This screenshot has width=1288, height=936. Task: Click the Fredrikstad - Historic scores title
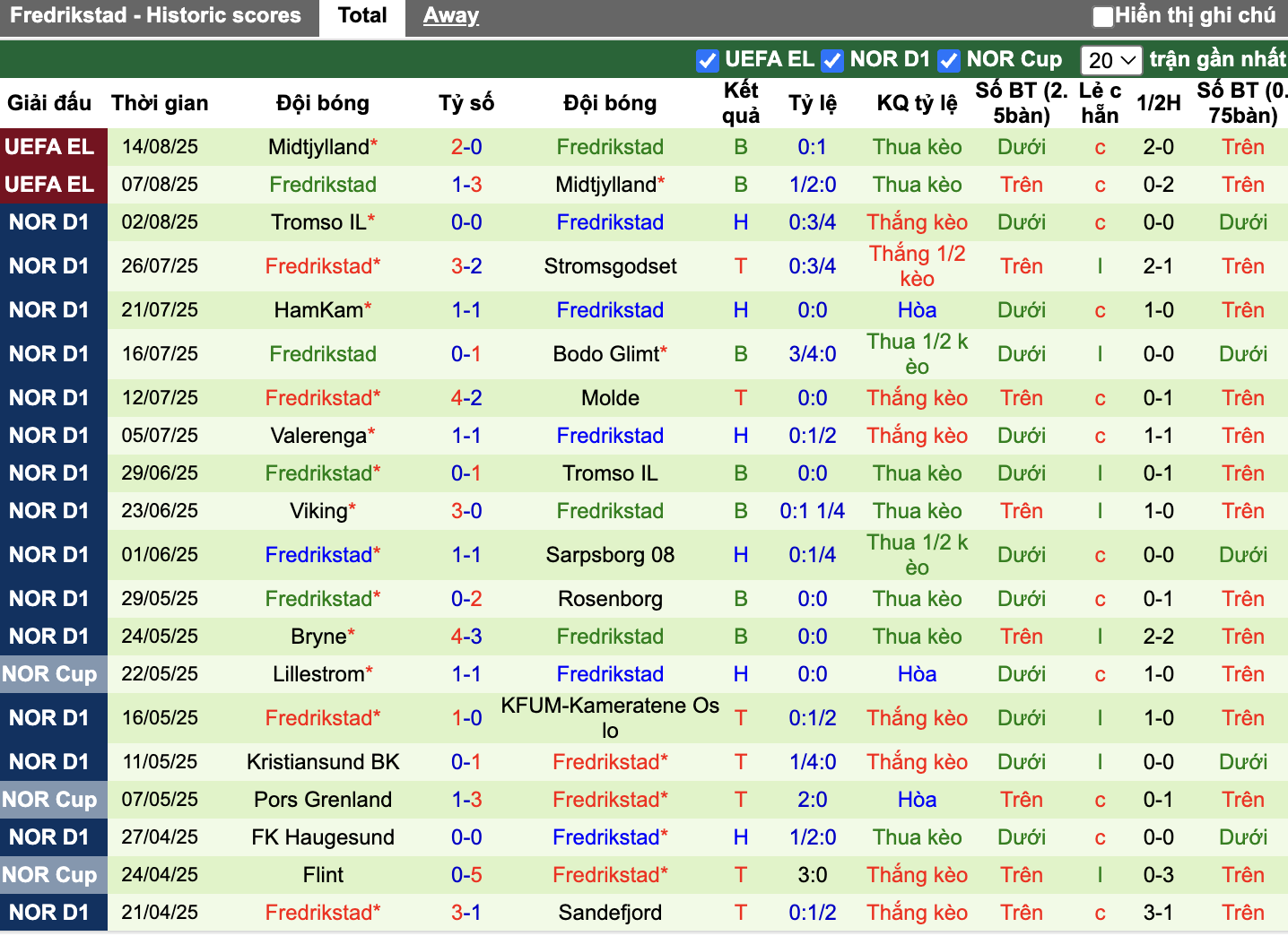155,15
